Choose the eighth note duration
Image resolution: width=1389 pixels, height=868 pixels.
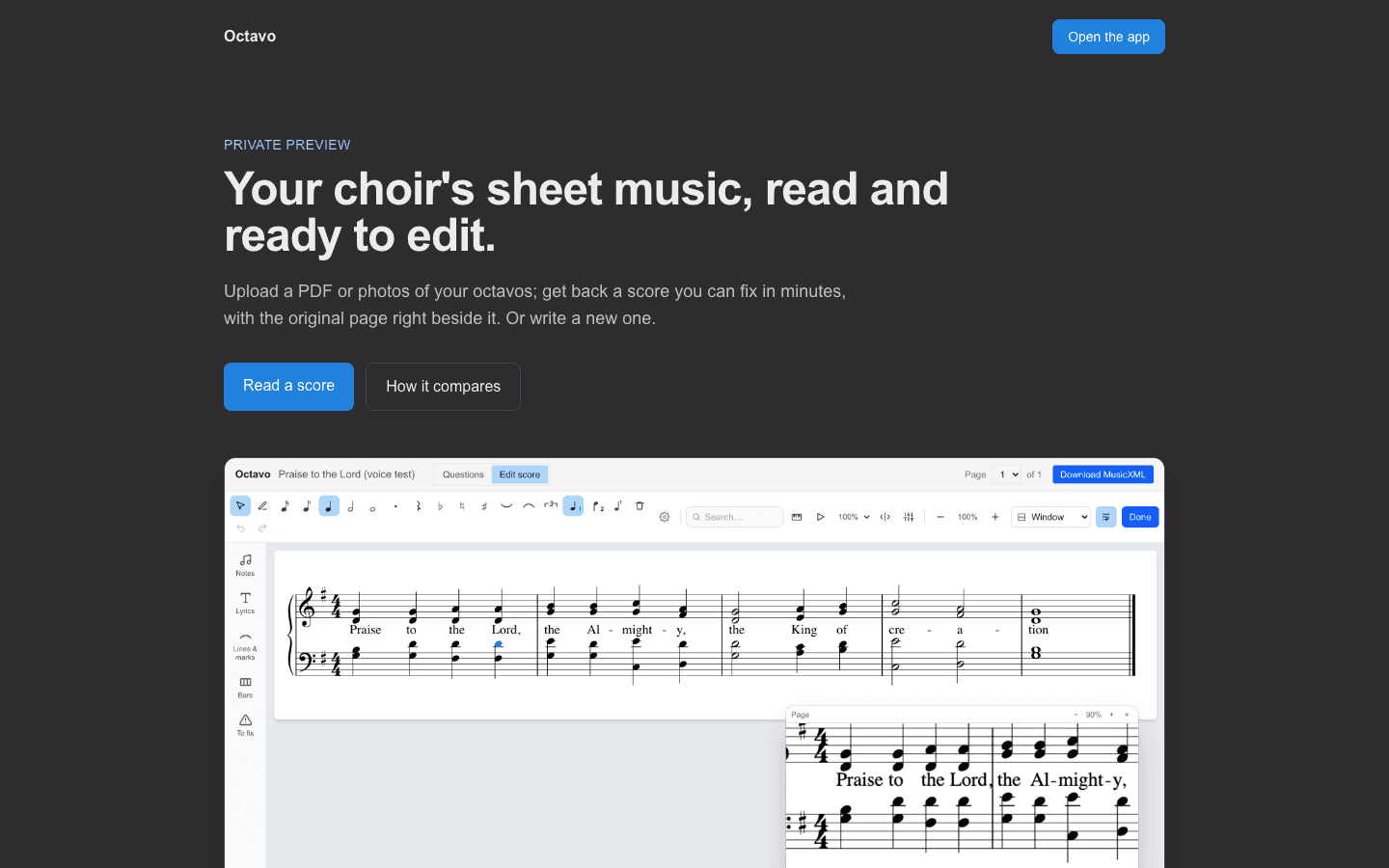[x=307, y=505]
